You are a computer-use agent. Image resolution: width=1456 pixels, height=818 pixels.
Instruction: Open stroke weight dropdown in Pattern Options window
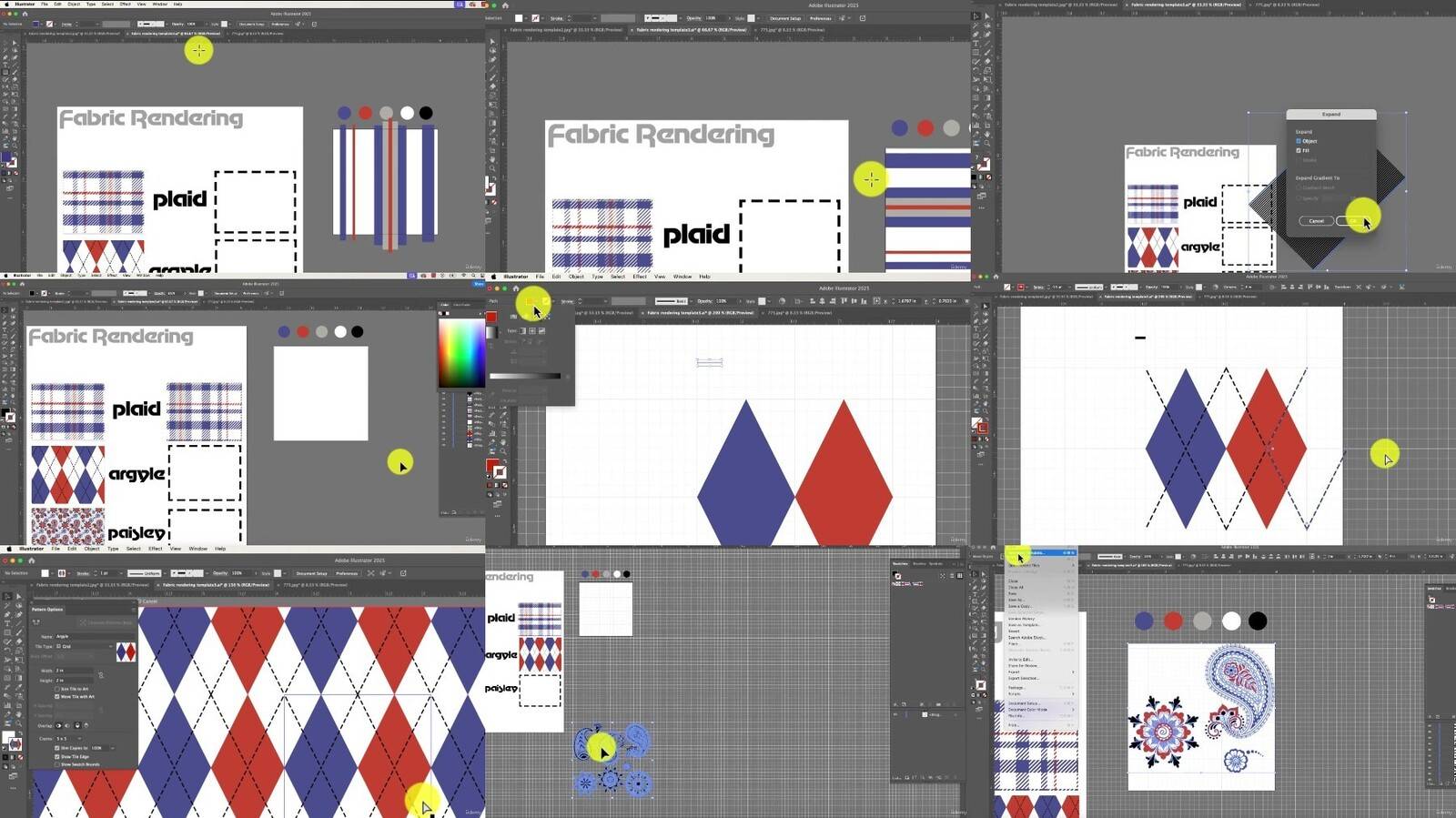click(121, 573)
